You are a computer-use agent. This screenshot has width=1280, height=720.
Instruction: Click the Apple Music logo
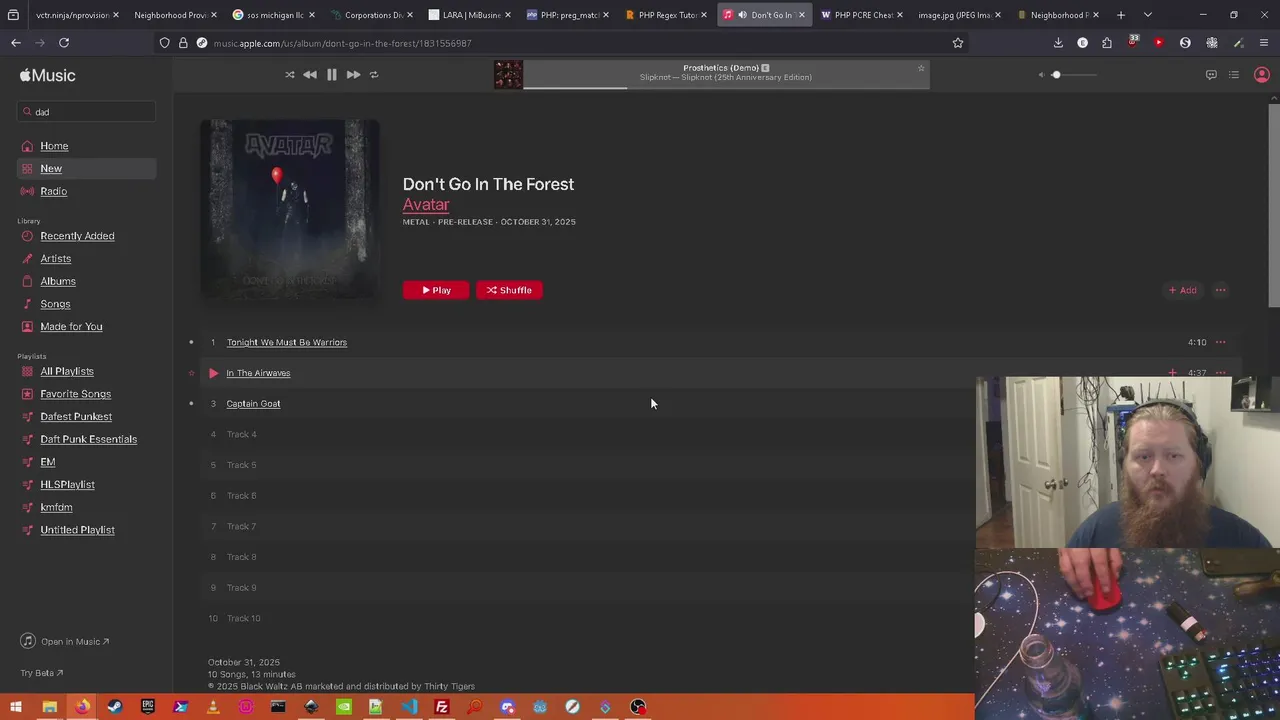pyautogui.click(x=47, y=75)
